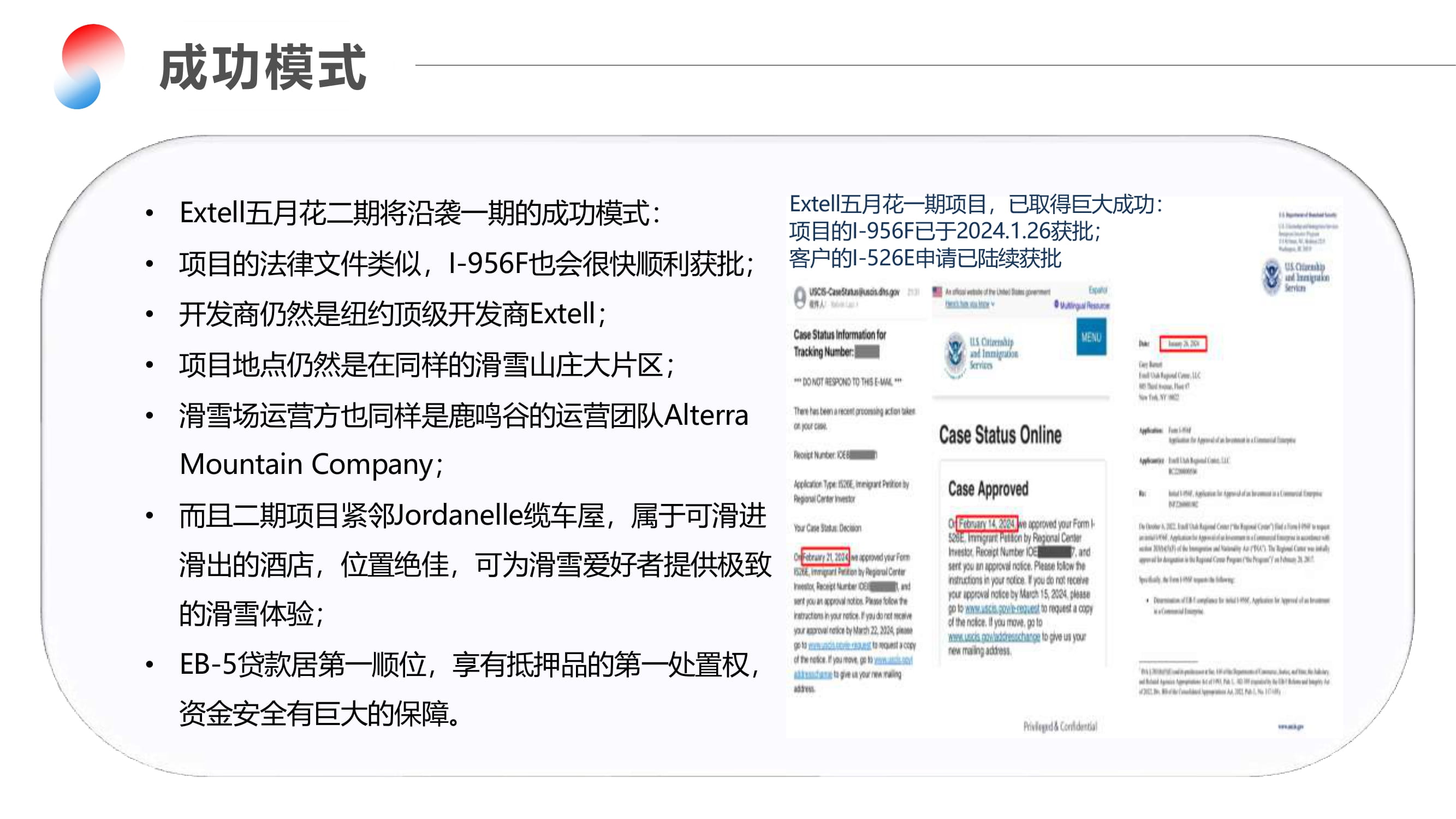Click bullet "开发商仍然是纽约顶级开发商Extell"
1456x819 pixels.
(393, 314)
